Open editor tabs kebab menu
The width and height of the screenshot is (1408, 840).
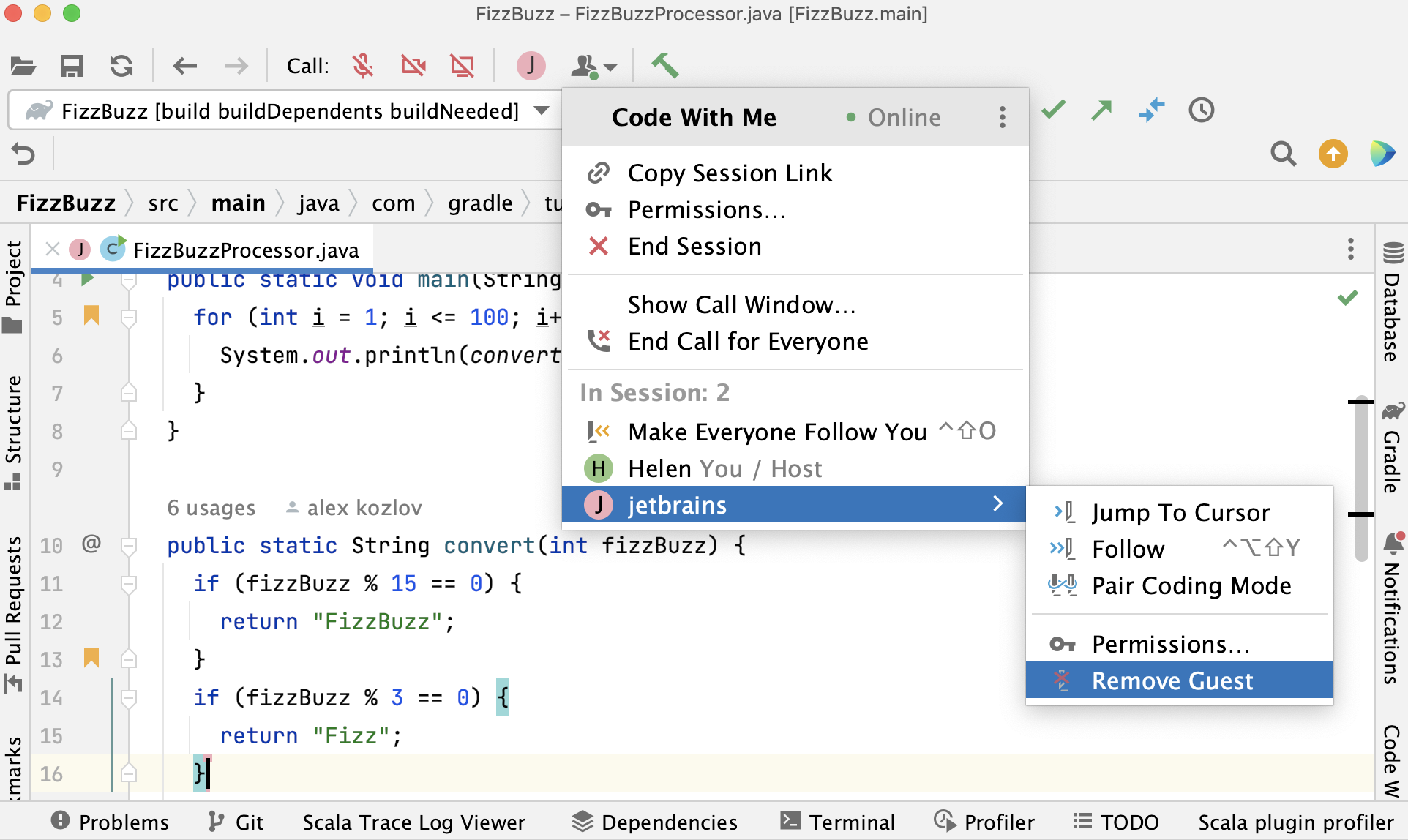click(1351, 249)
